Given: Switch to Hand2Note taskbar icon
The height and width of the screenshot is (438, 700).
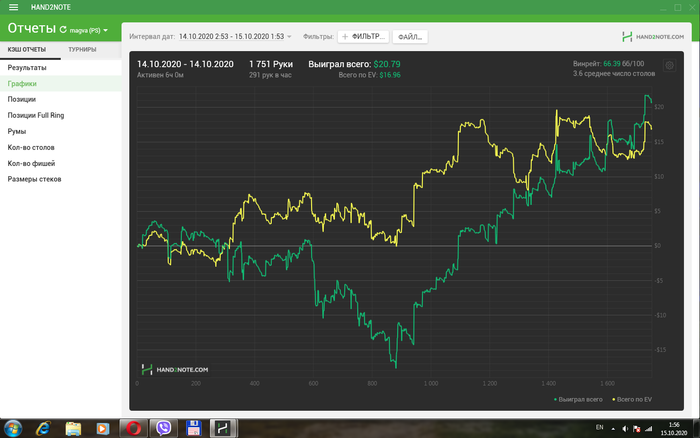Looking at the screenshot, I should [223, 429].
